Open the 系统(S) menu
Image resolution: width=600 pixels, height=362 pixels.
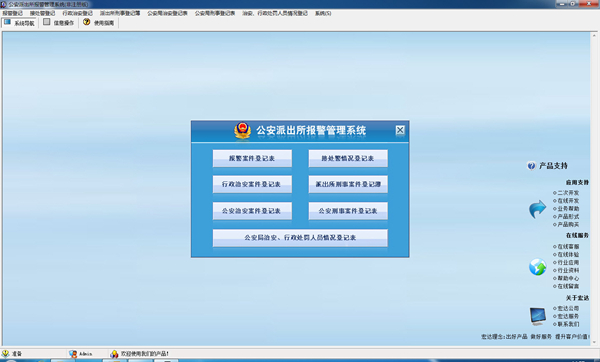coord(323,13)
